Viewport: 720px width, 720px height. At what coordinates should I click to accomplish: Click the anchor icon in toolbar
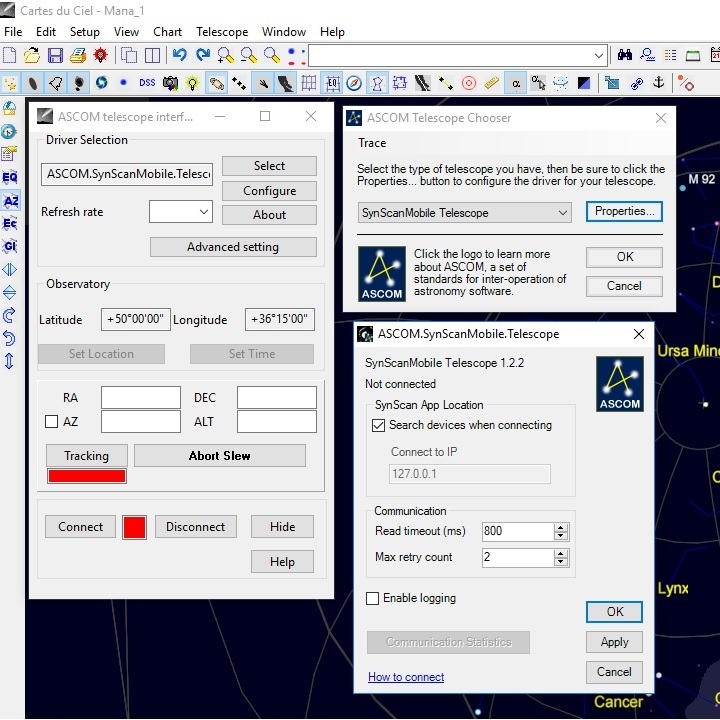[x=659, y=83]
